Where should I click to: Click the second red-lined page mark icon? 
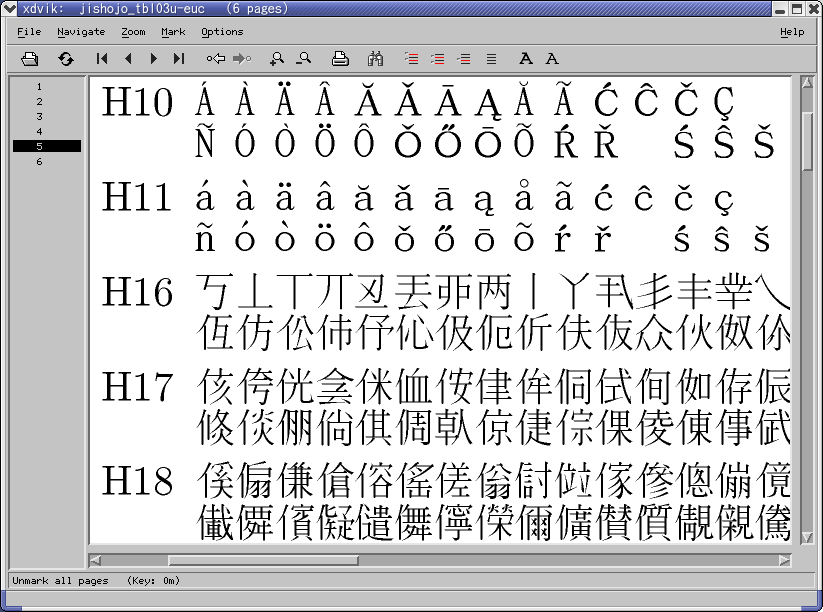(x=438, y=59)
